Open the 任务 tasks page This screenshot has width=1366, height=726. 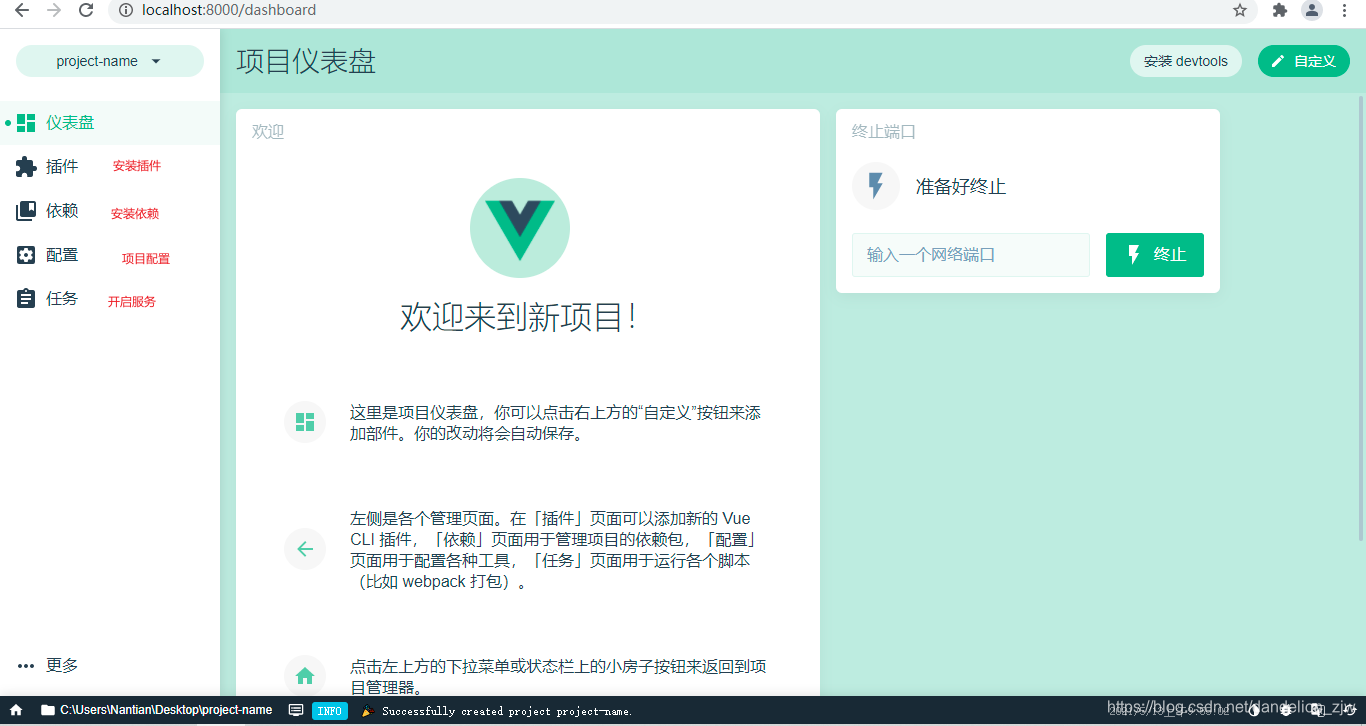110,298
